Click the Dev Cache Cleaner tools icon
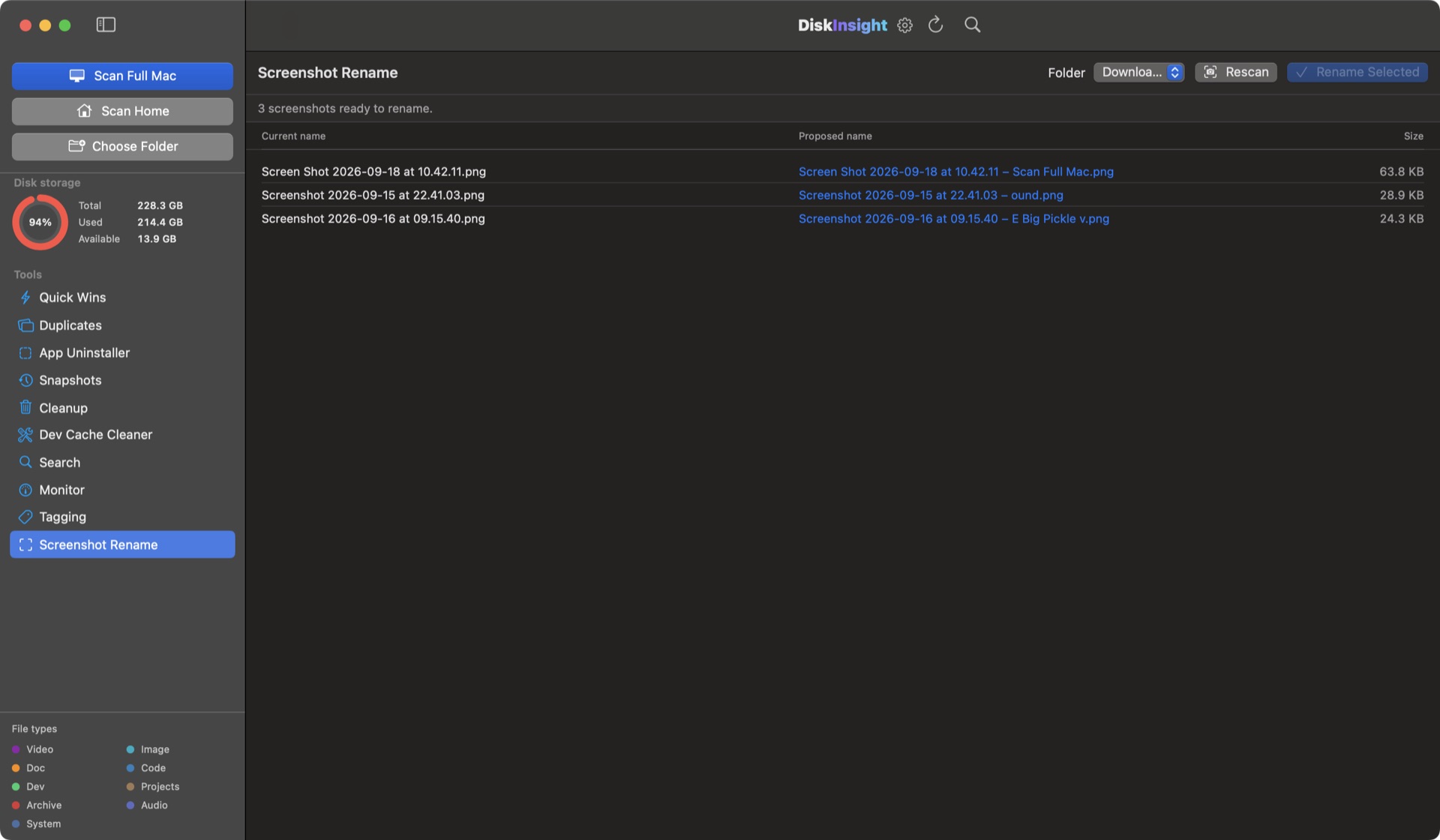The height and width of the screenshot is (840, 1440). click(25, 435)
